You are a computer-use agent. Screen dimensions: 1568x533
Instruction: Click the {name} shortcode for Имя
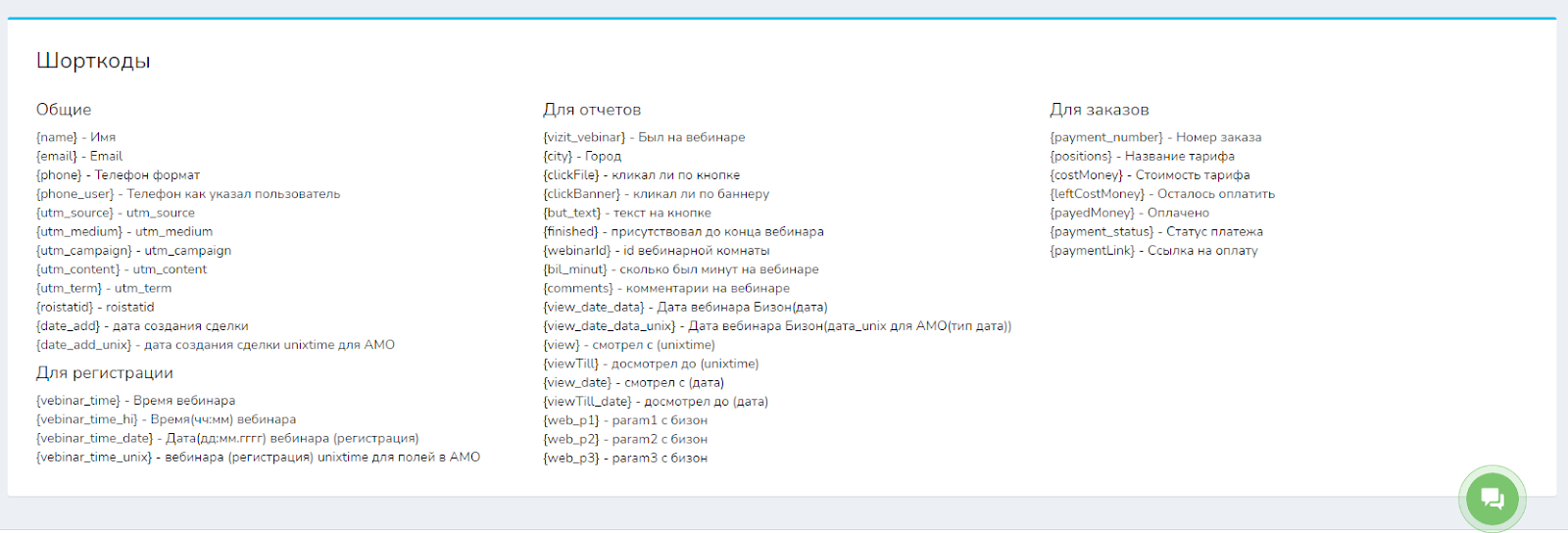75,137
